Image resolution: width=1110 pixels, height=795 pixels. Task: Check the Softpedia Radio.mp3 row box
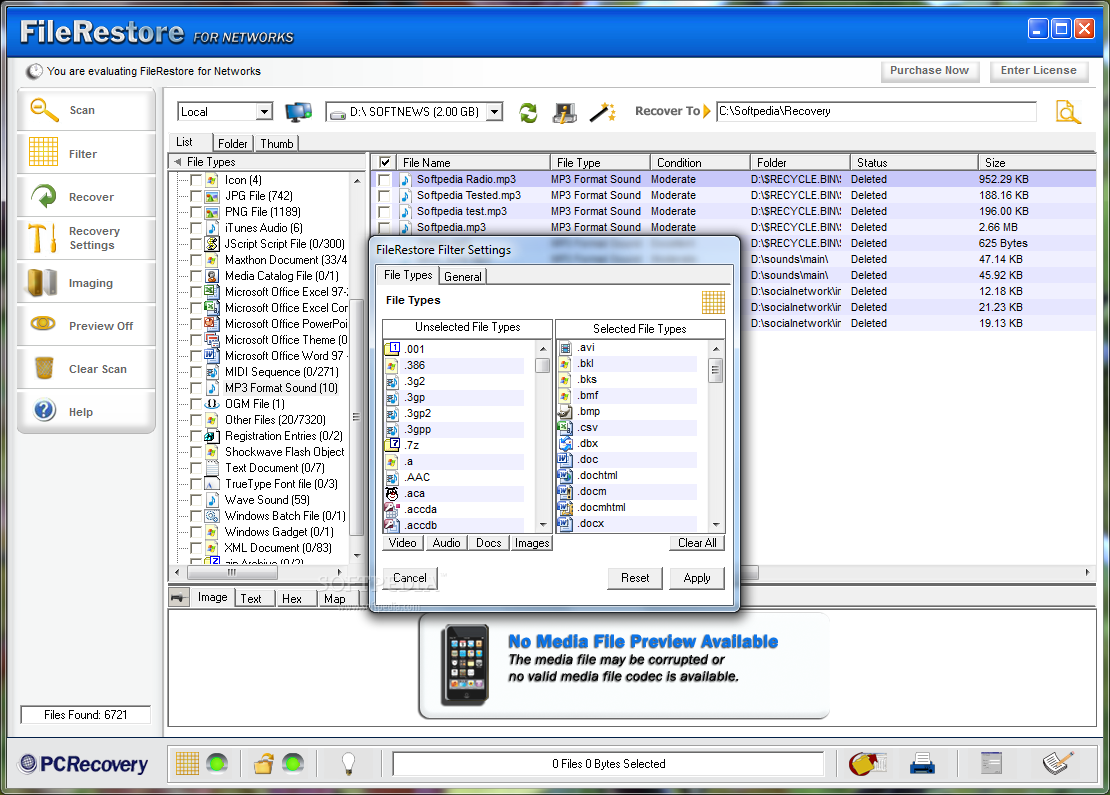click(384, 180)
